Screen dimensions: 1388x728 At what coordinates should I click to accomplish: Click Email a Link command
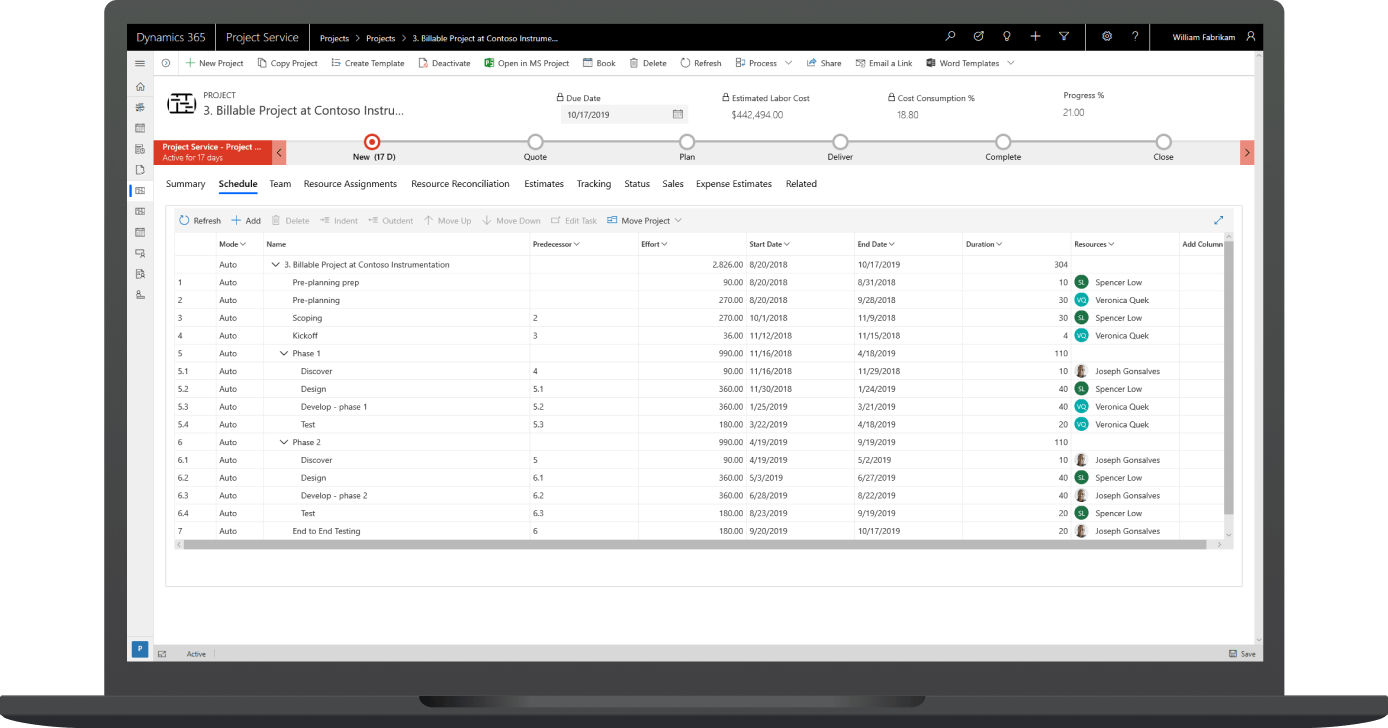(884, 63)
